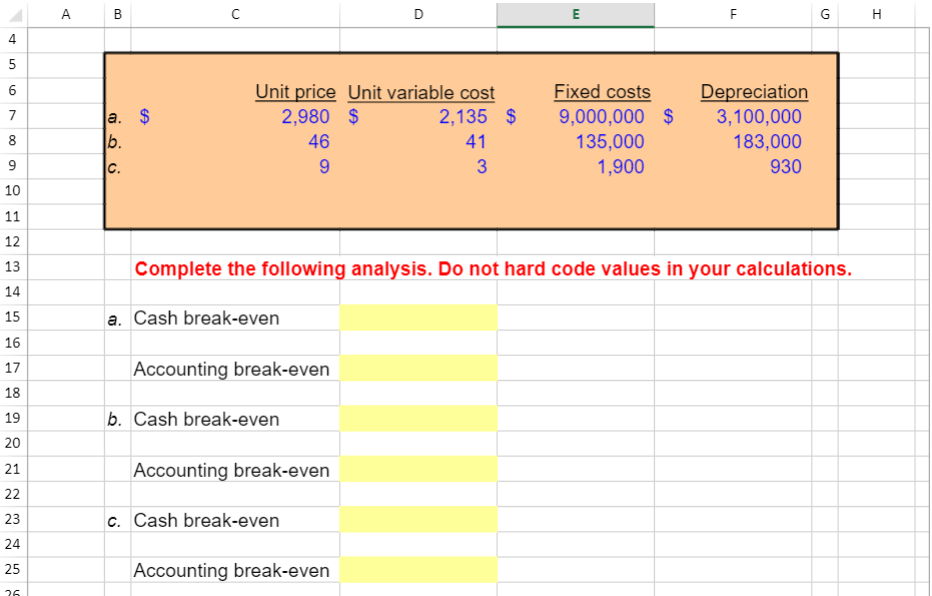This screenshot has width=932, height=596.
Task: Select the fixed costs value 9,000,000
Action: 602,116
